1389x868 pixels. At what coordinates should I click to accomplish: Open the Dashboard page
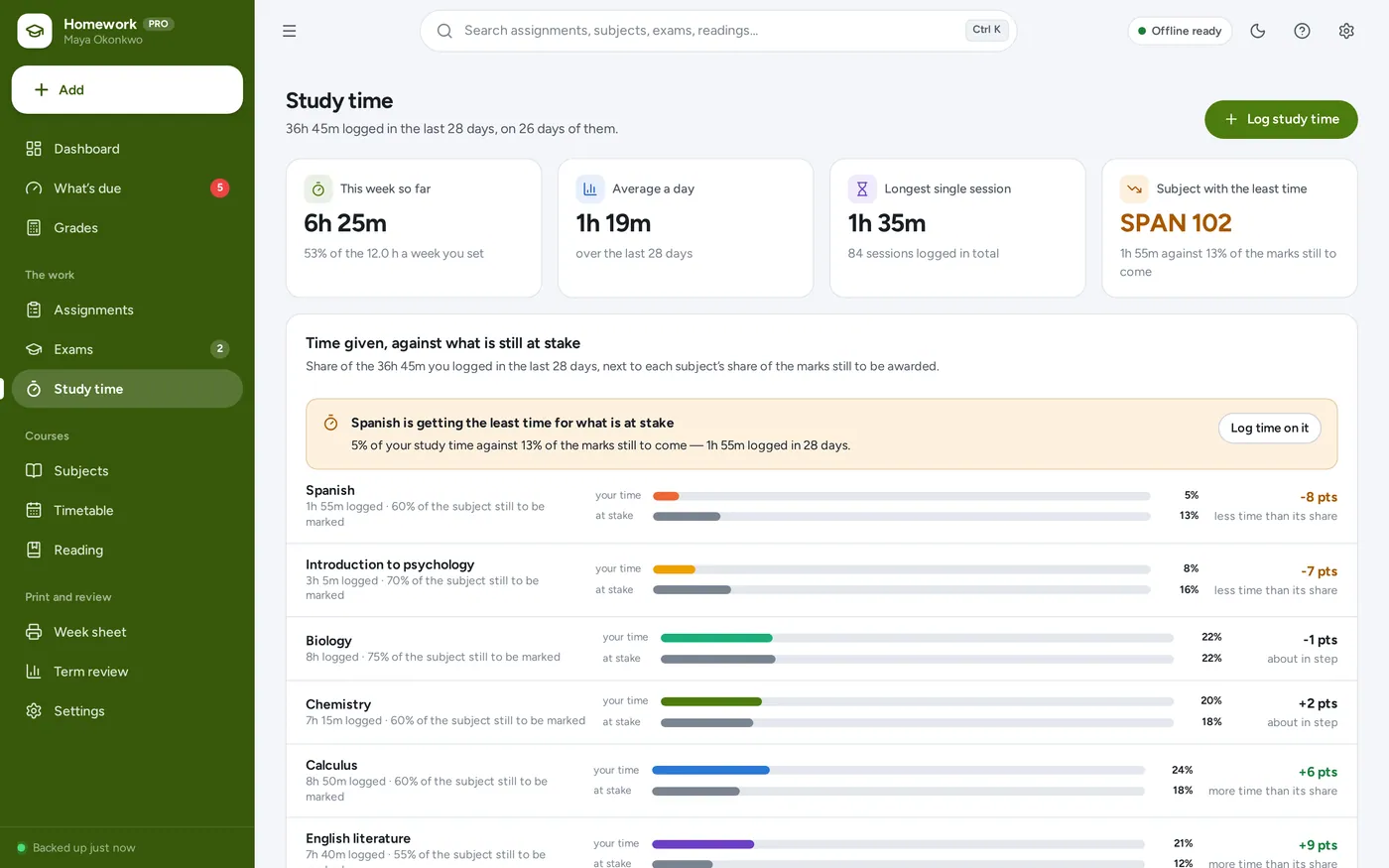click(127, 149)
